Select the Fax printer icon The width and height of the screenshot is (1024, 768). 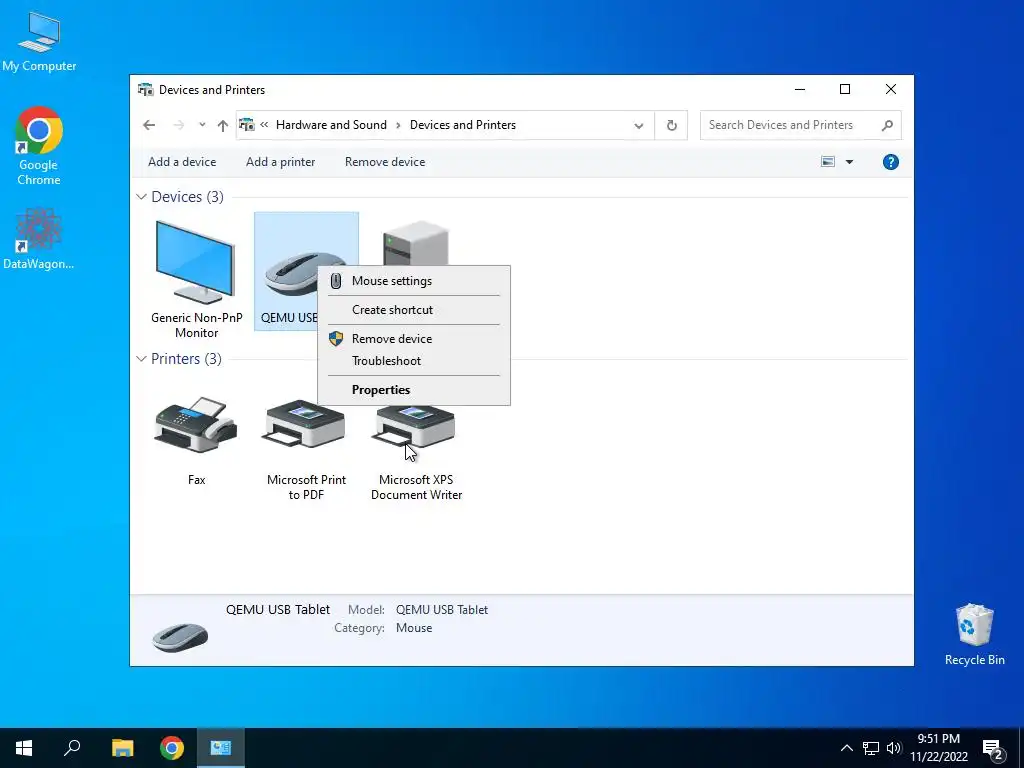[196, 424]
